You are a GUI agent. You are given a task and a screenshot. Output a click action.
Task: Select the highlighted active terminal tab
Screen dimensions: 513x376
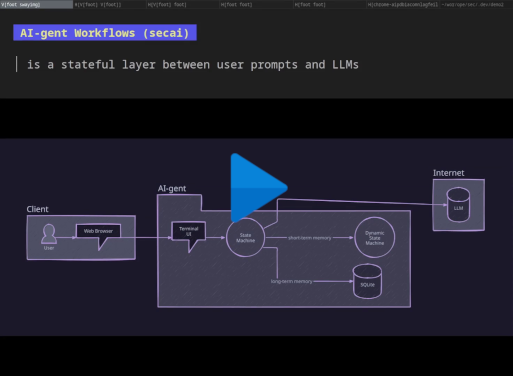(x=36, y=4)
